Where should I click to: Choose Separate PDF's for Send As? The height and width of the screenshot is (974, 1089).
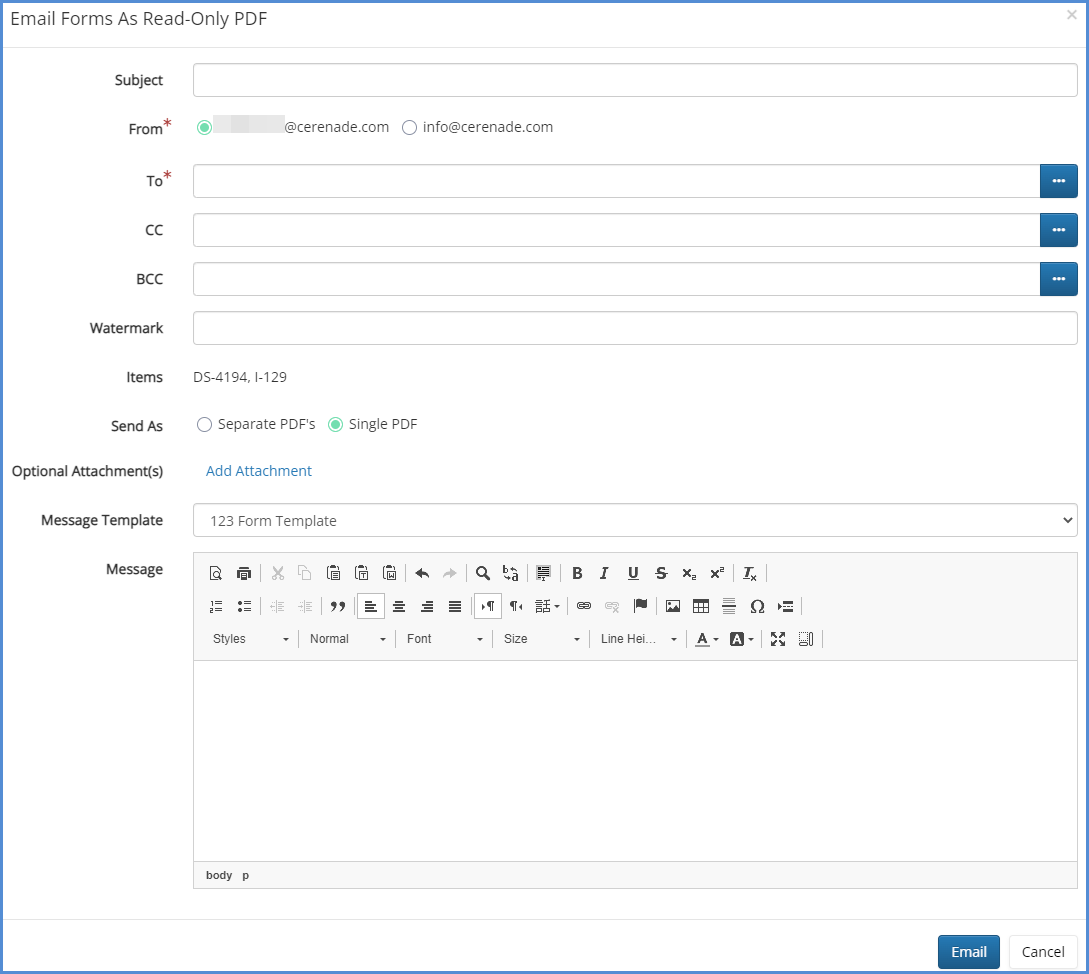[205, 424]
